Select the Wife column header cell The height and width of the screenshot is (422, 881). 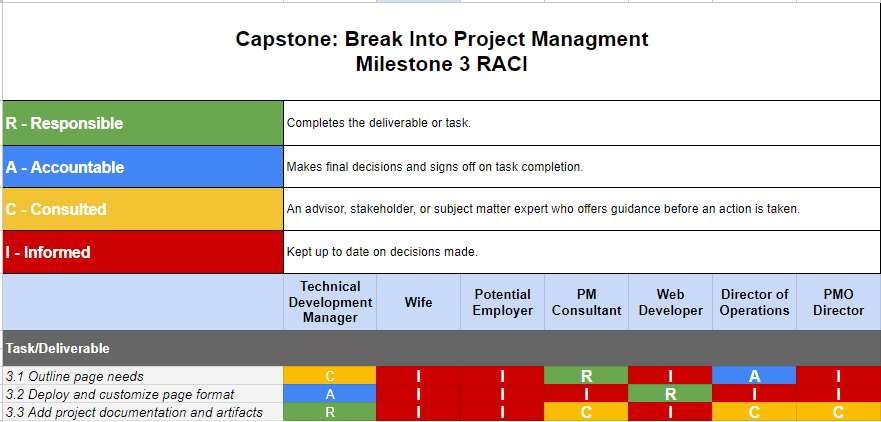(x=418, y=302)
